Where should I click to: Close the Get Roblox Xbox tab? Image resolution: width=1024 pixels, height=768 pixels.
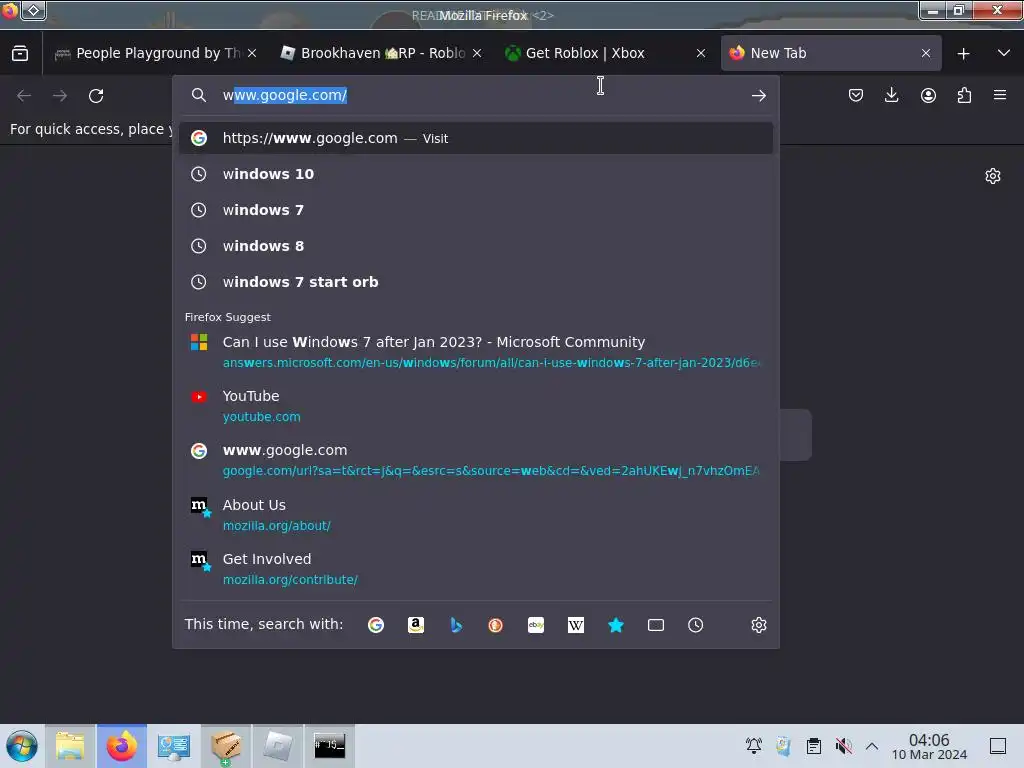(701, 53)
